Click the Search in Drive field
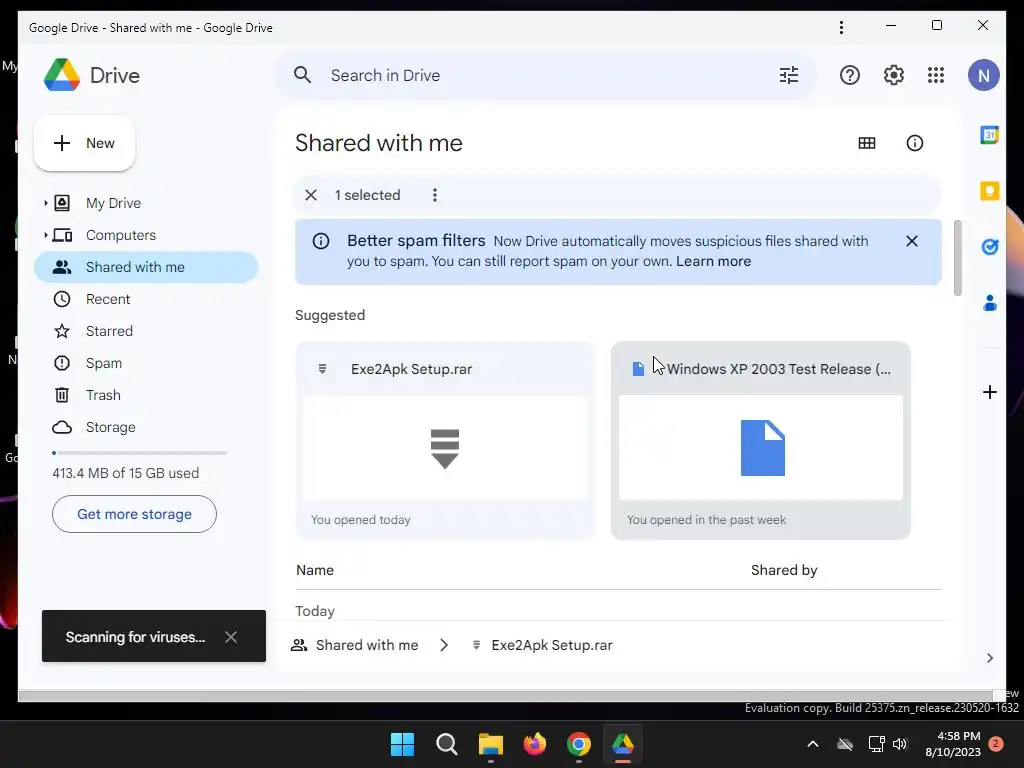This screenshot has height=768, width=1024. click(547, 75)
